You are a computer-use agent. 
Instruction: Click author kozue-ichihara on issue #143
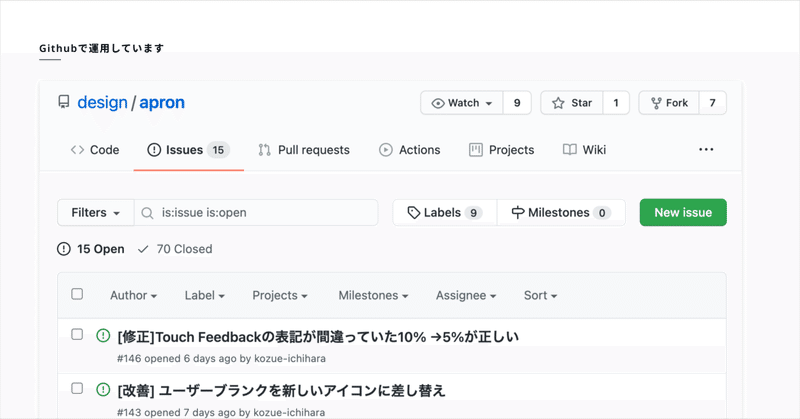point(289,412)
